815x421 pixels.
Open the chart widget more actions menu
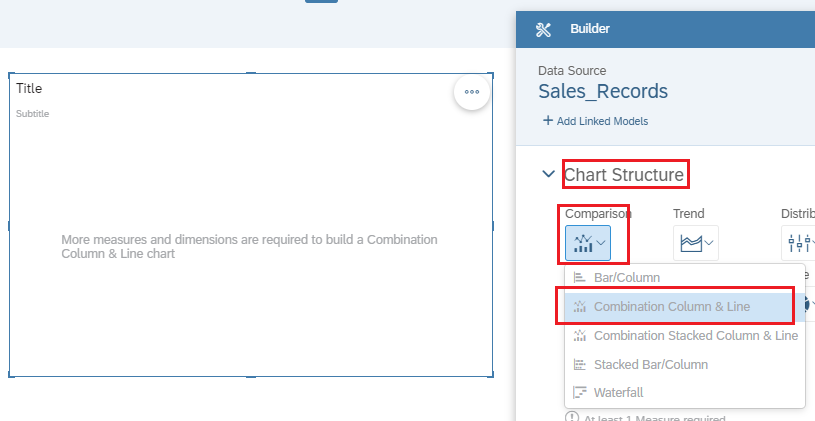472,92
